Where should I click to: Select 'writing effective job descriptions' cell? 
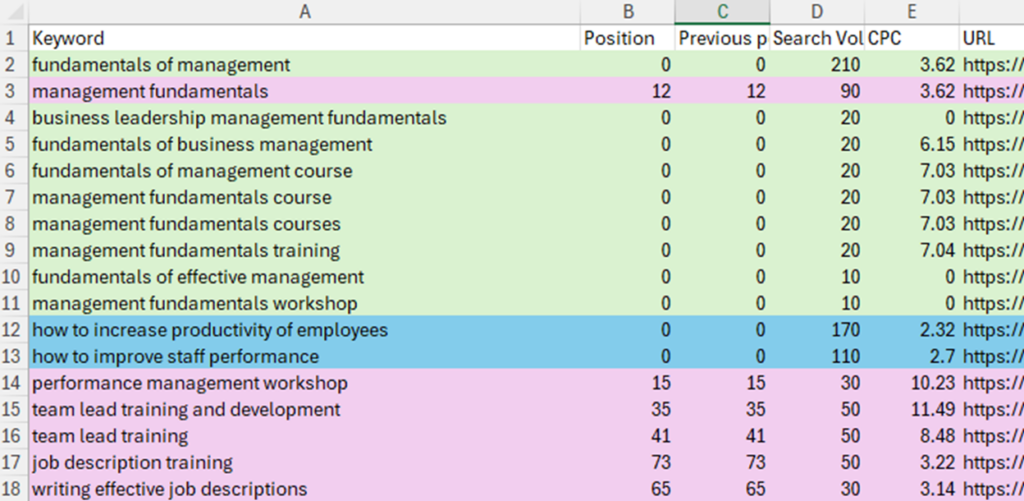click(x=304, y=489)
